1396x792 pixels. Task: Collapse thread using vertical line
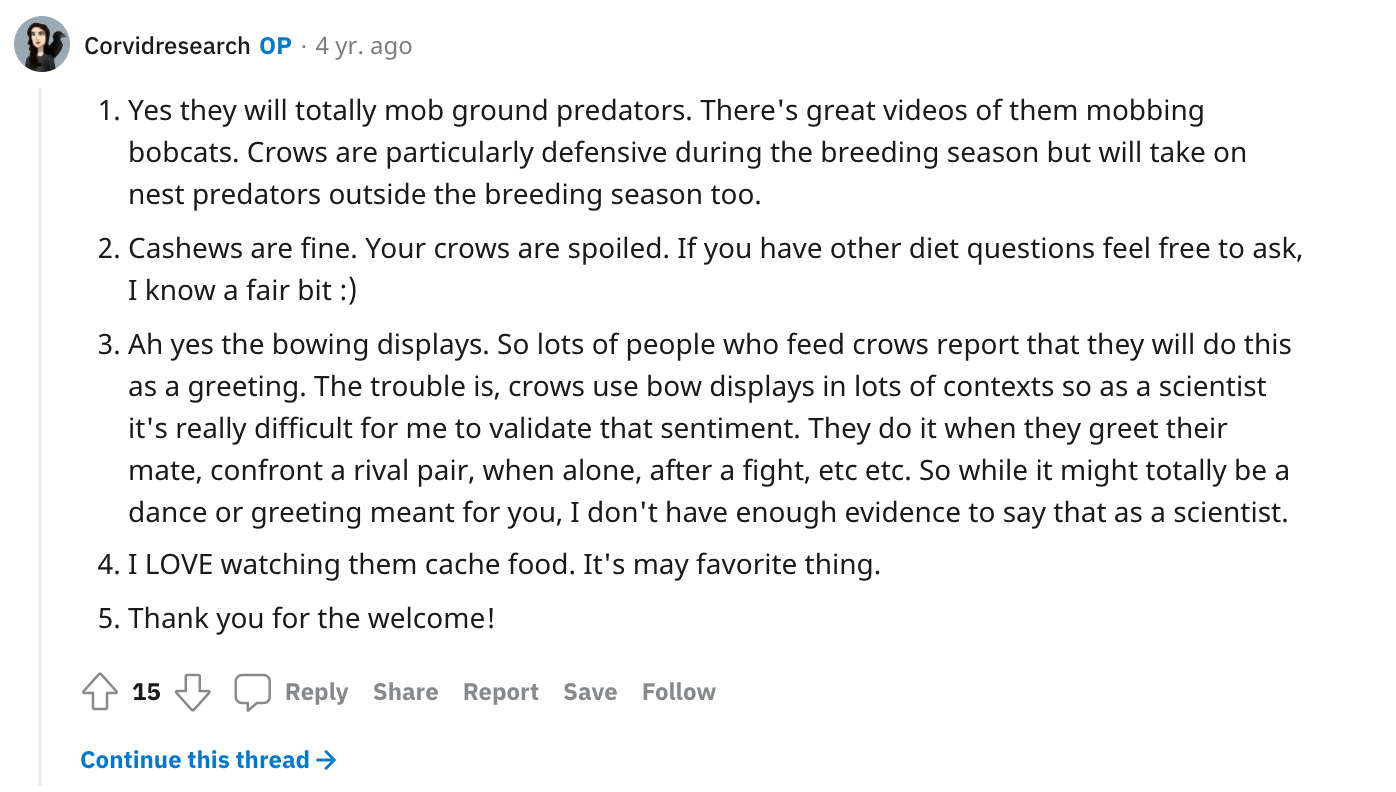41,400
